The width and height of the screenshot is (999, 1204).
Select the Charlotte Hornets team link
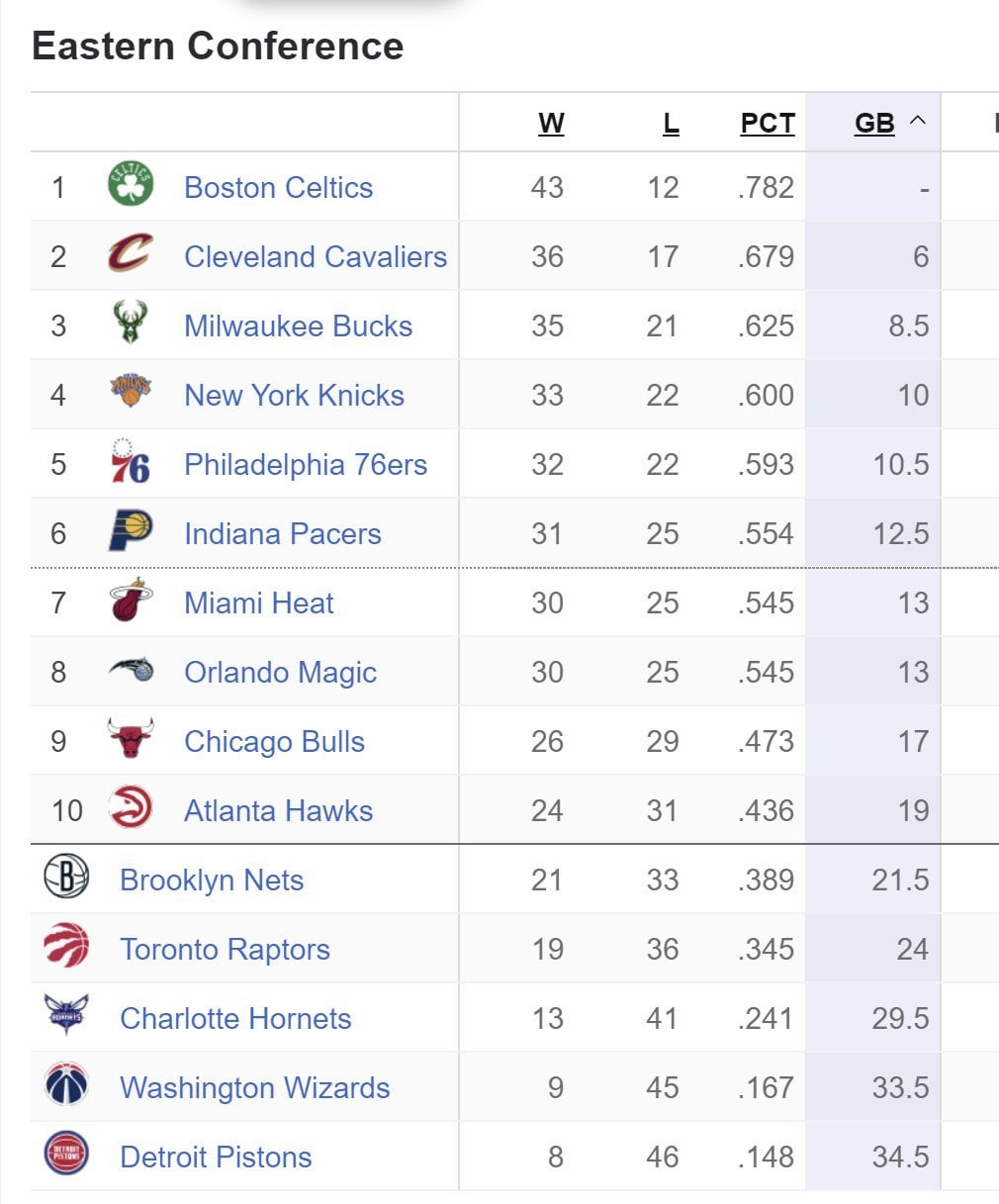[x=235, y=1018]
